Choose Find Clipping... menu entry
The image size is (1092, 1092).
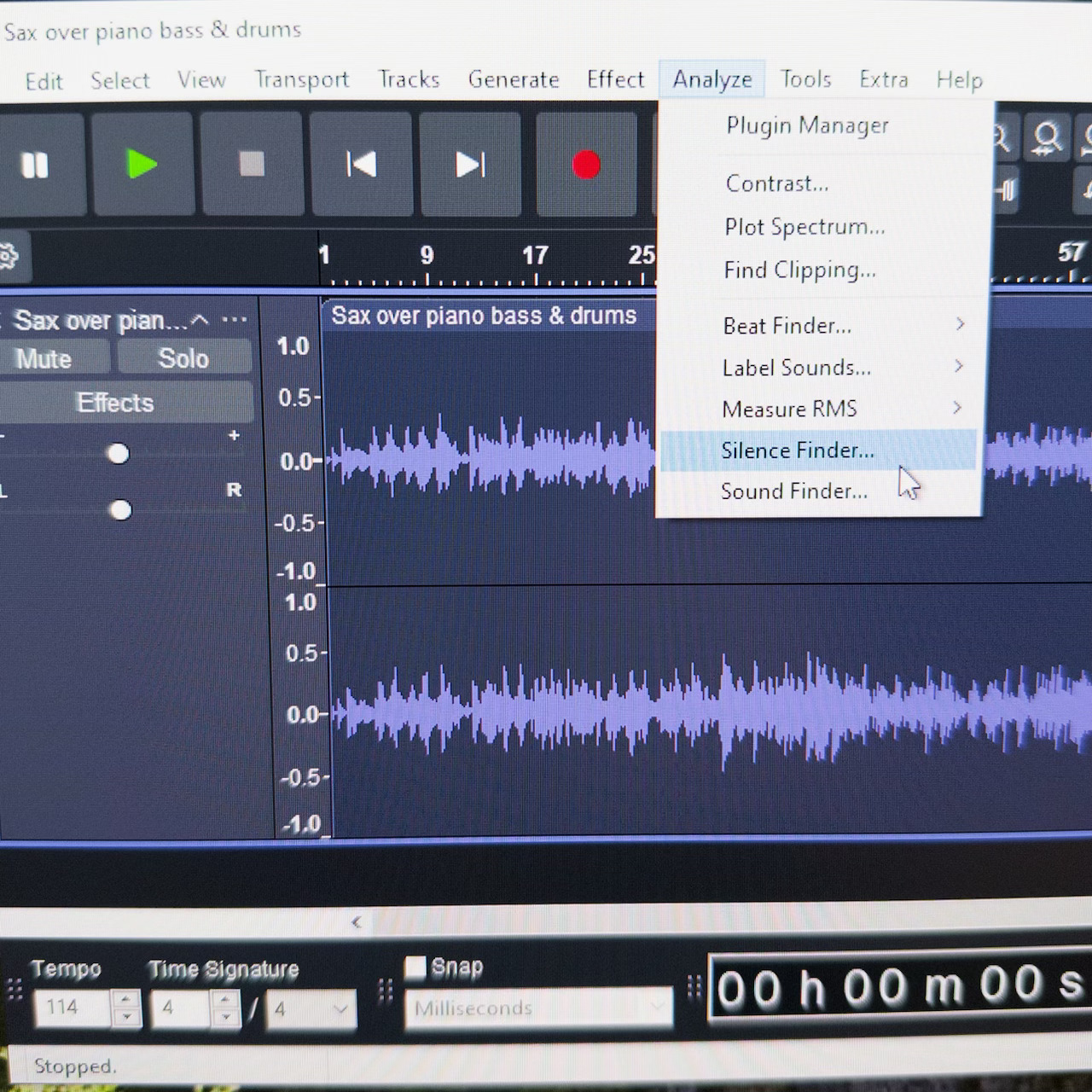pos(799,270)
